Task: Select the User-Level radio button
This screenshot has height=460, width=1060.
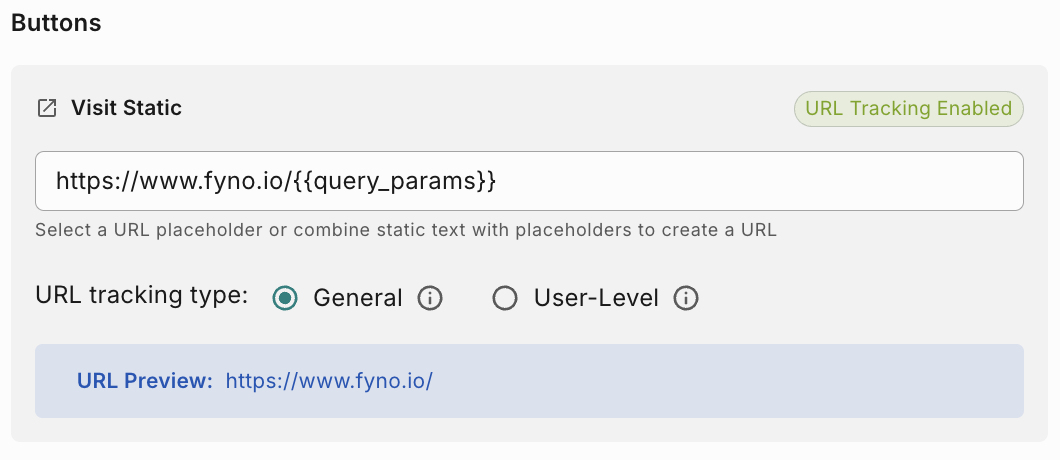Action: click(x=505, y=298)
